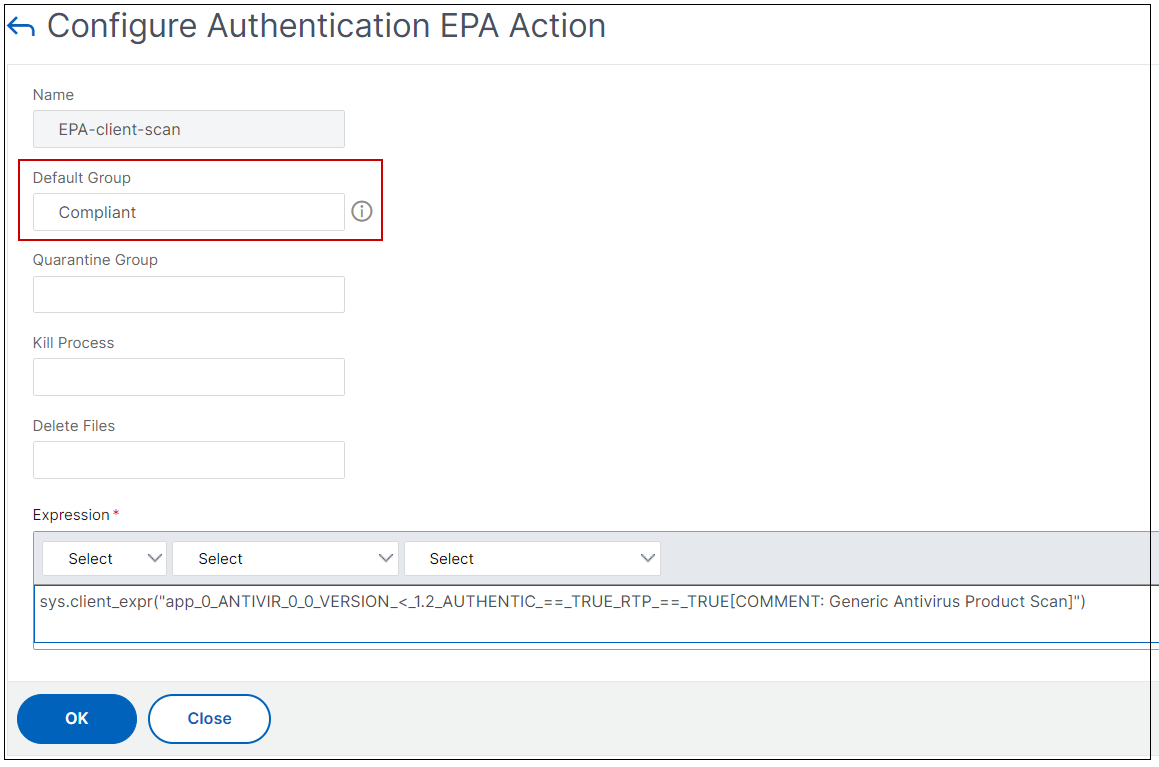Image resolution: width=1159 pixels, height=767 pixels.
Task: Expand the middle Select dropdown in Expression
Action: (x=285, y=559)
